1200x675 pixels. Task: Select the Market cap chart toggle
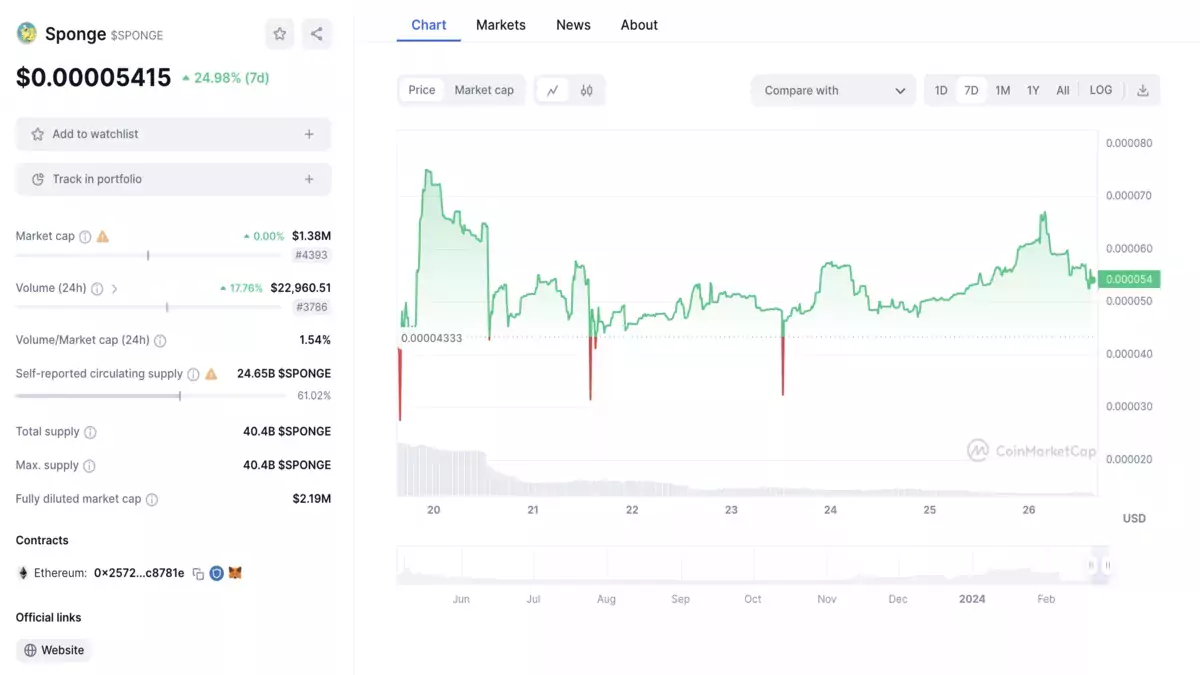pos(484,90)
